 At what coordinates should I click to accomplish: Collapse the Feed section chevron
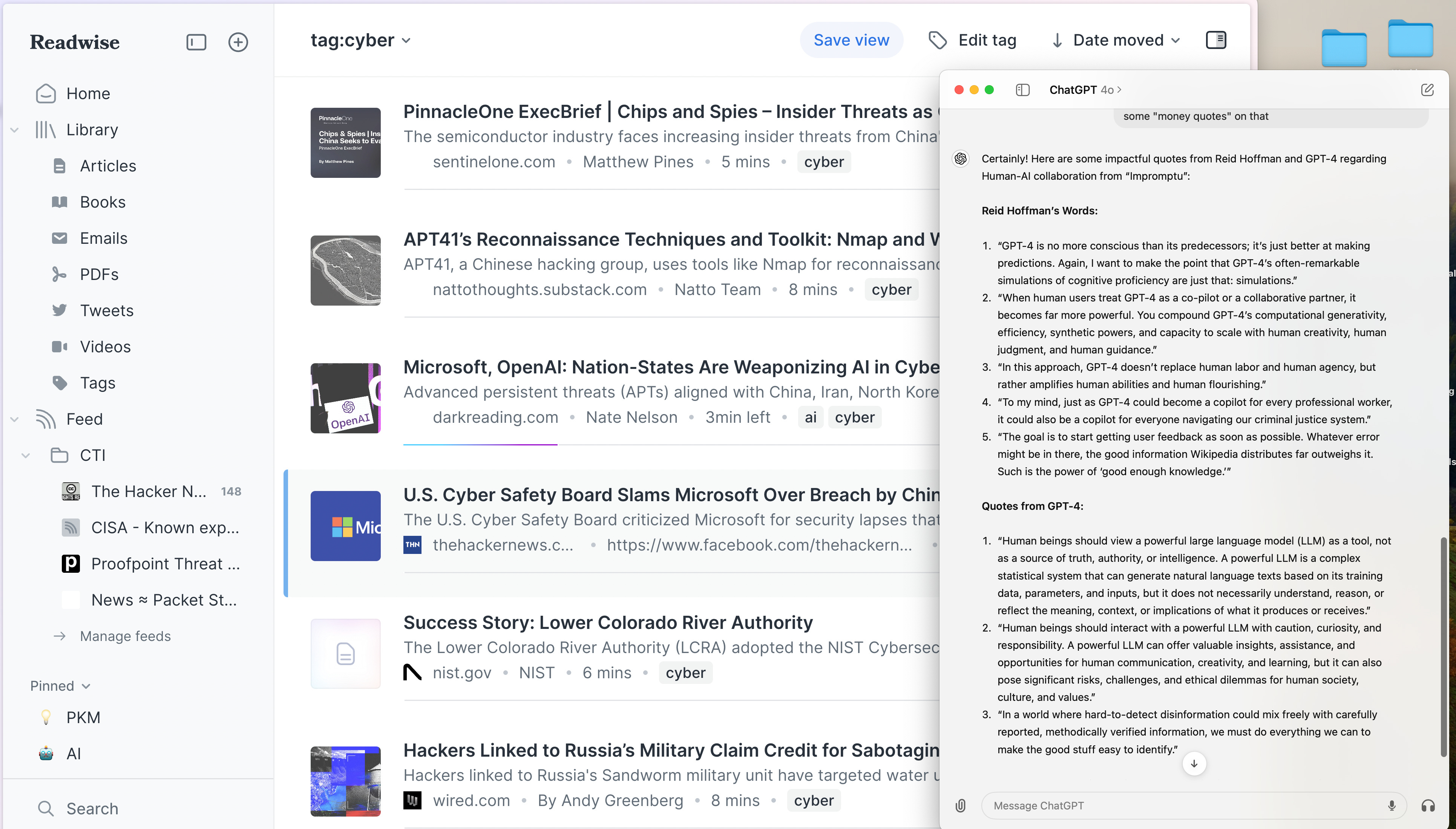pyautogui.click(x=15, y=419)
